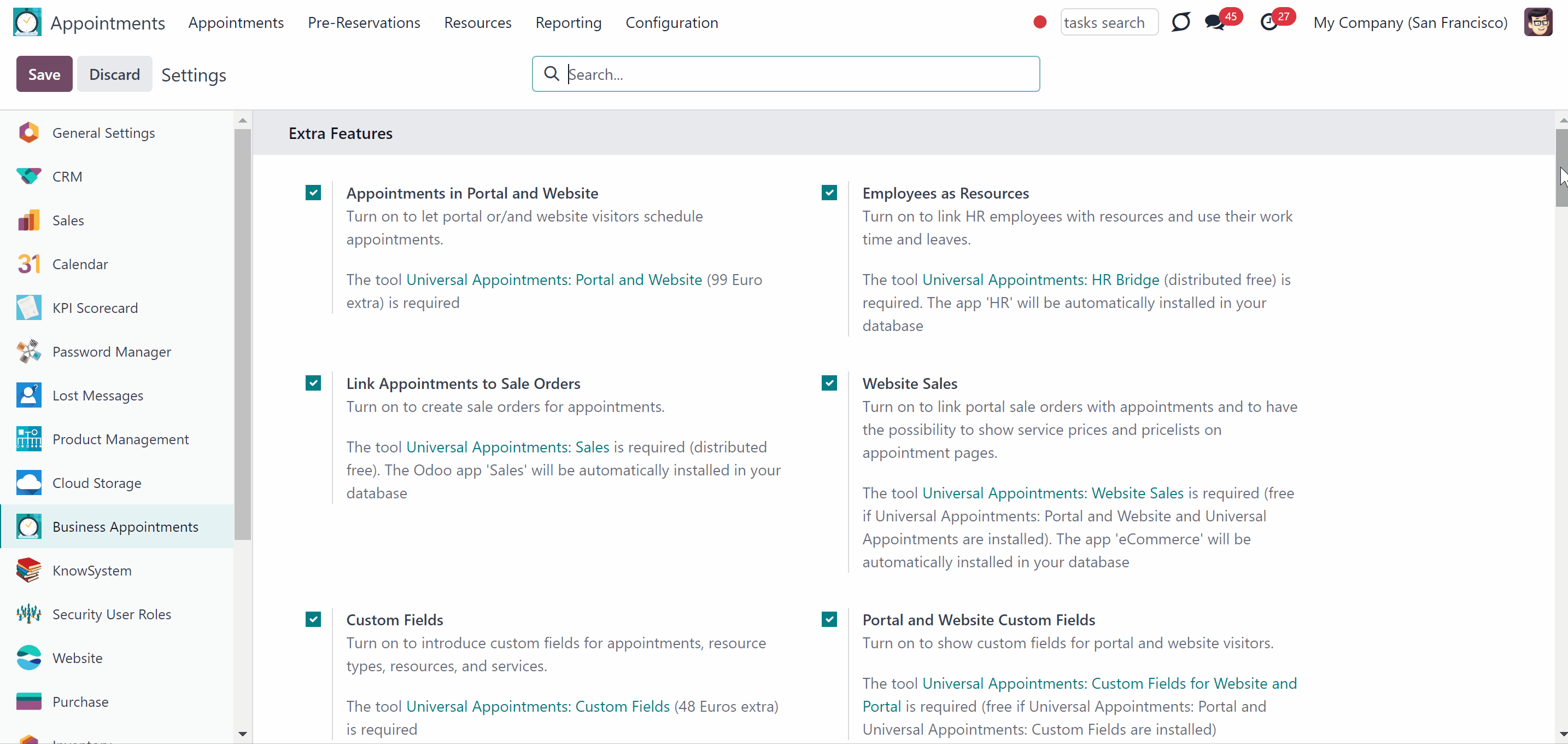Expand the Reporting menu
This screenshot has width=1568, height=744.
[x=568, y=22]
